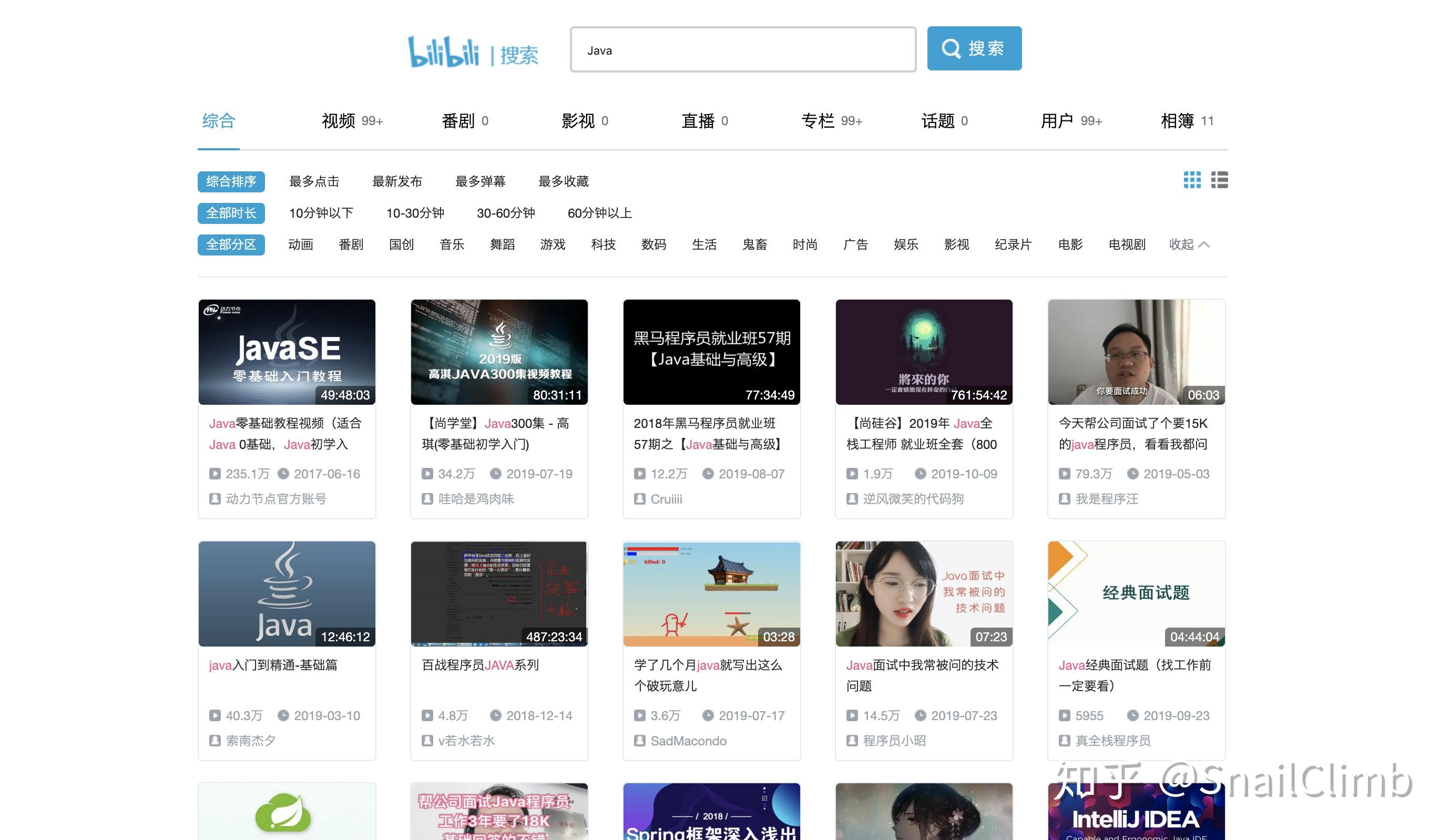Click uploader icon next to 动力节点官方账号

point(215,499)
